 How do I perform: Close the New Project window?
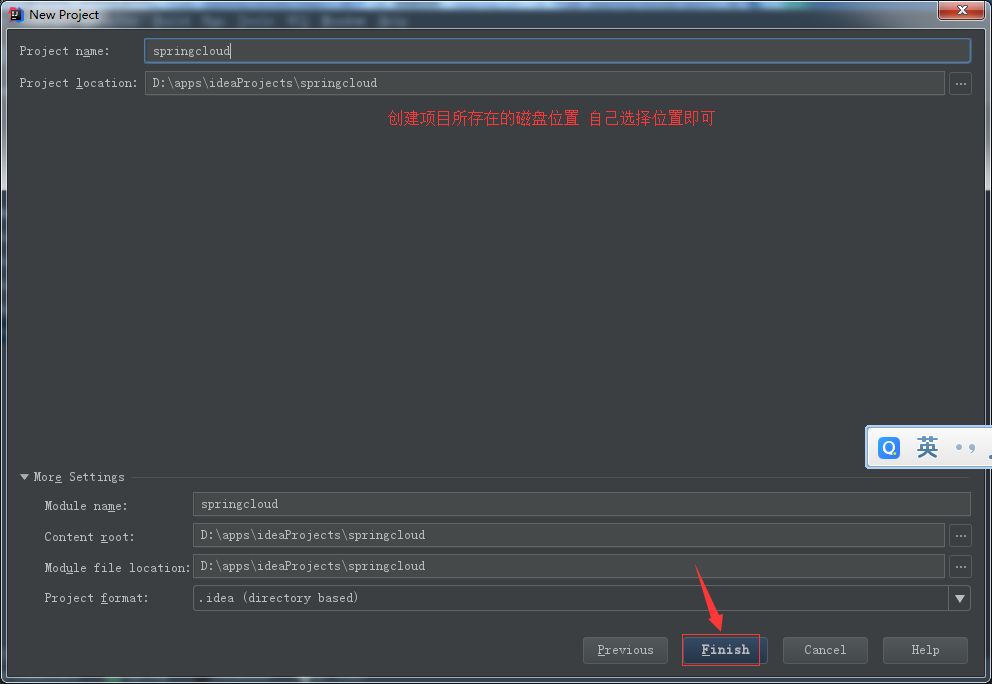[x=962, y=10]
